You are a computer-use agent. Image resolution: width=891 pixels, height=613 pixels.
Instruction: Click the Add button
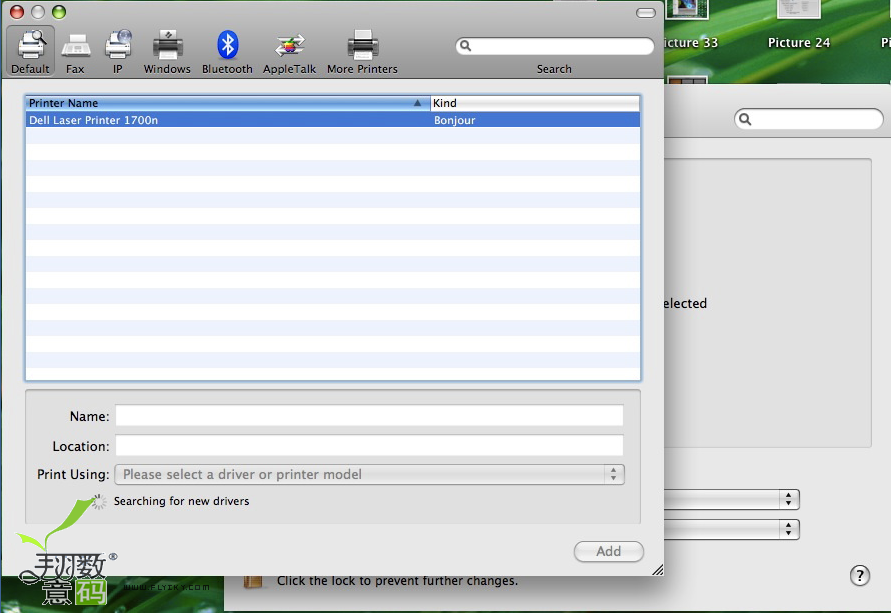click(x=609, y=551)
